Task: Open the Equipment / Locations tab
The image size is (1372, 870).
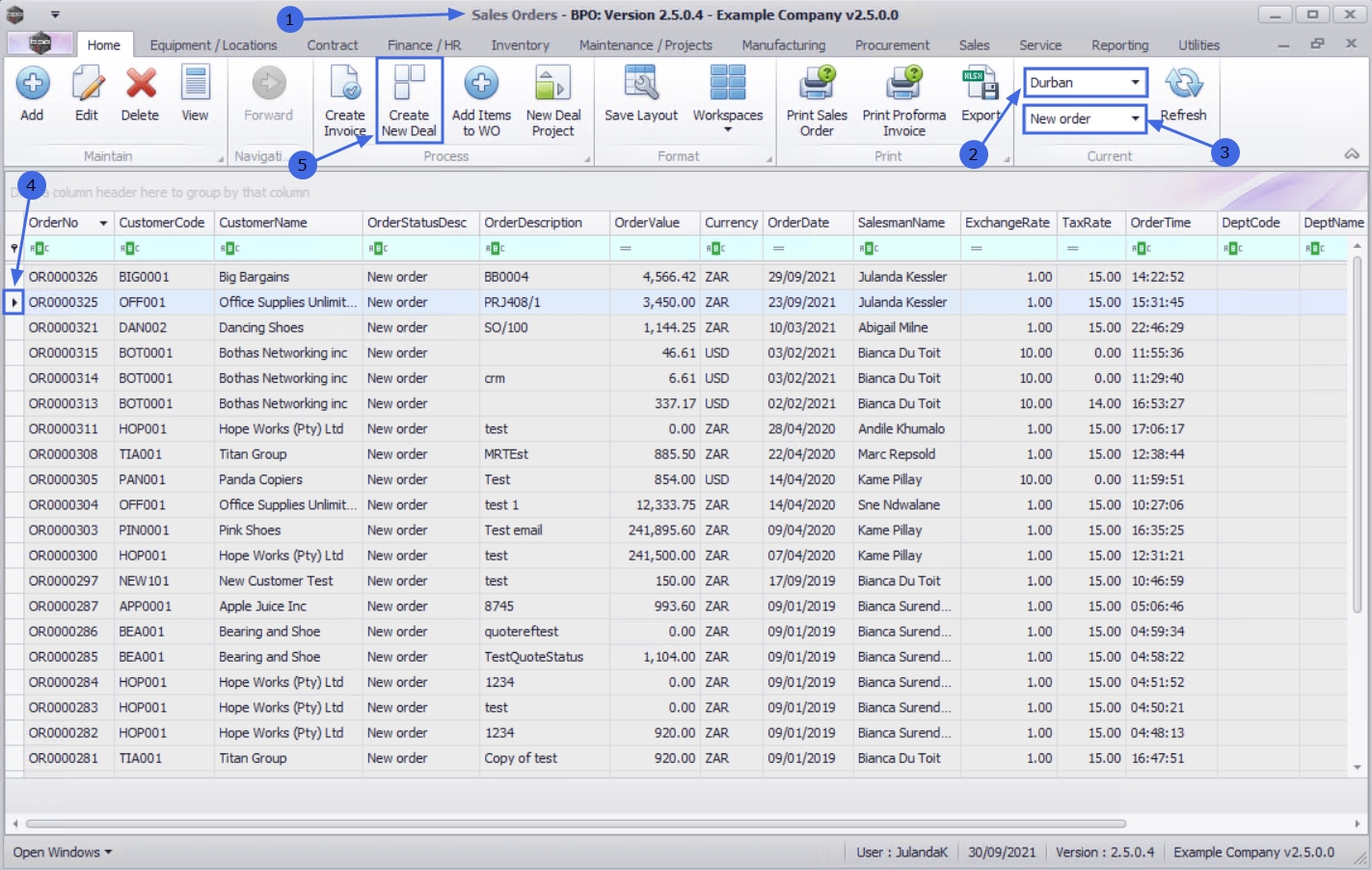Action: click(x=213, y=45)
